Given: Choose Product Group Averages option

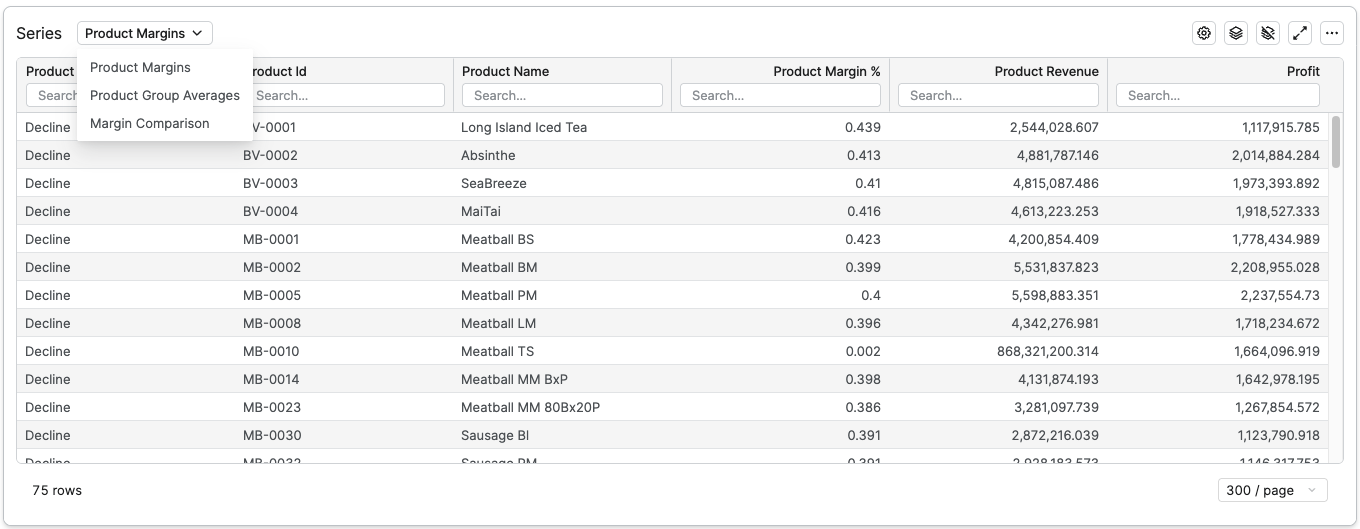Looking at the screenshot, I should point(164,95).
